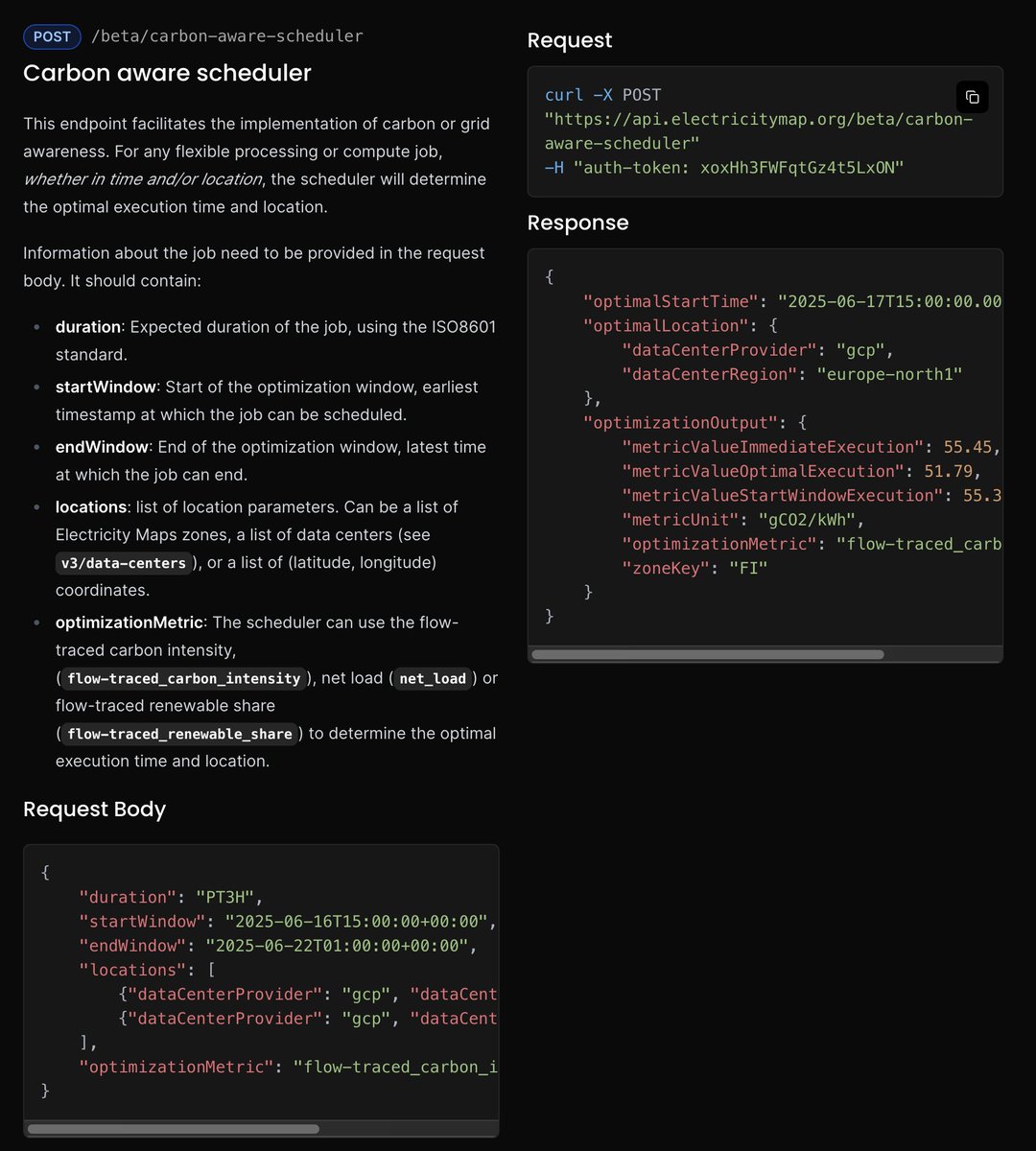The height and width of the screenshot is (1151, 1036).
Task: Click the metricValueOptimalExecution value 51.79
Action: [x=951, y=471]
